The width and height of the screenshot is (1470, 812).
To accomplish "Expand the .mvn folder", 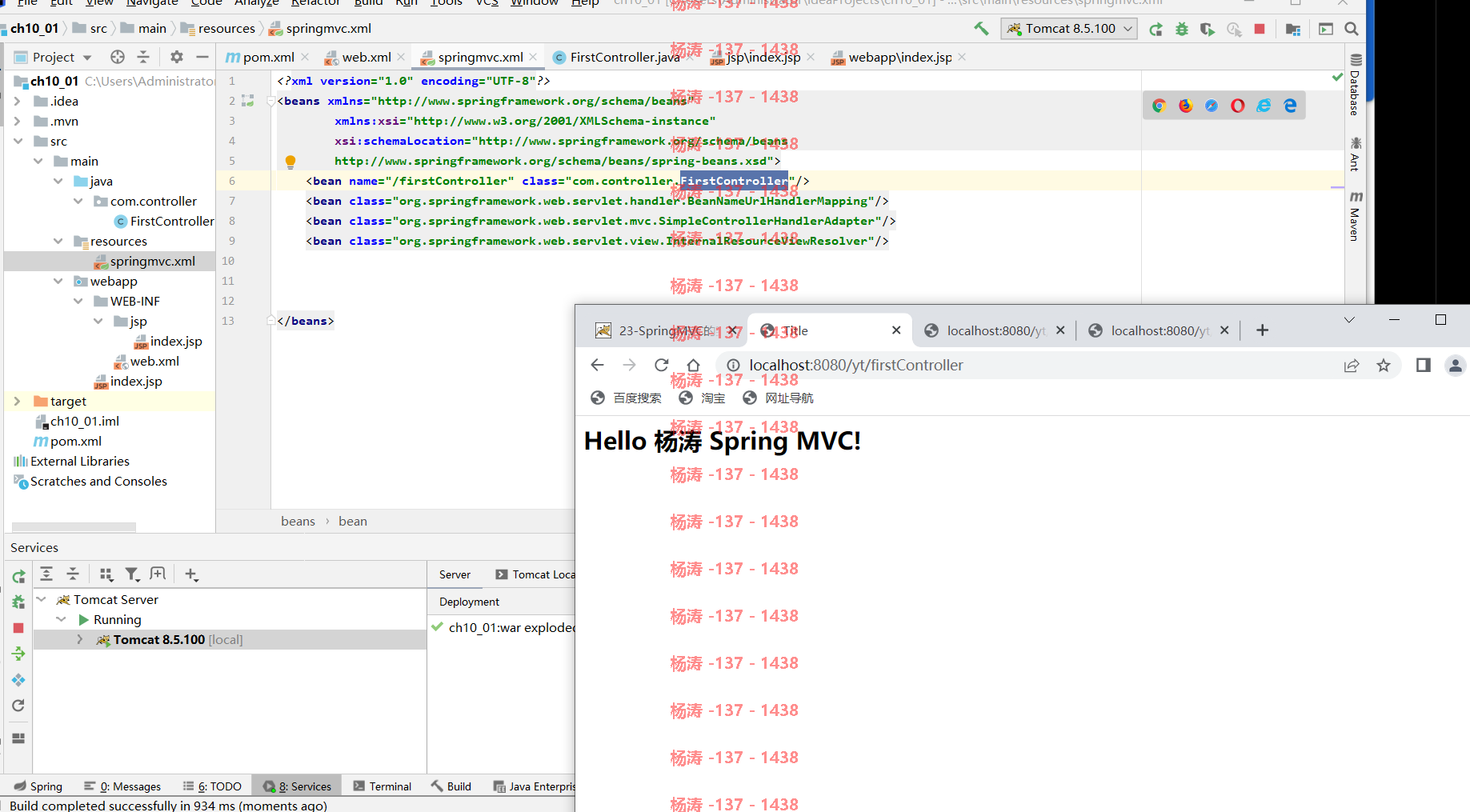I will [x=17, y=121].
